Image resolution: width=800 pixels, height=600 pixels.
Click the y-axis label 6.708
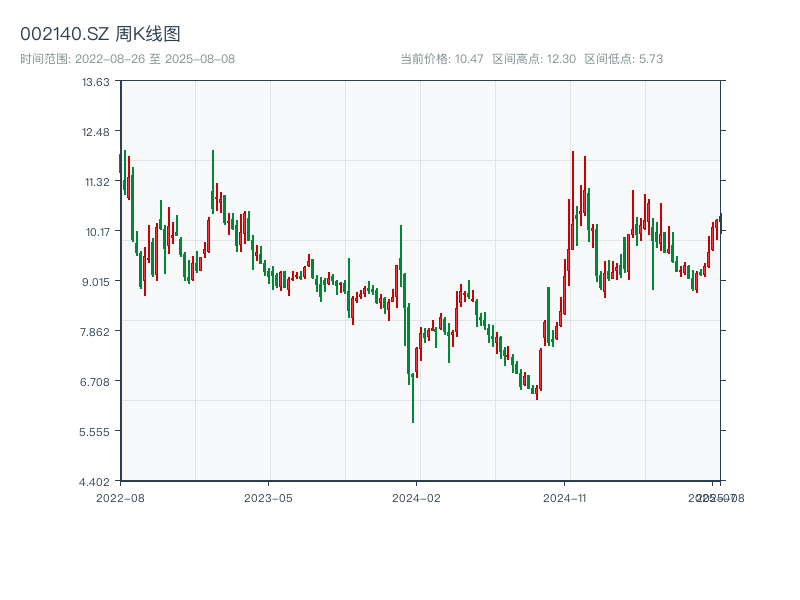tap(94, 382)
